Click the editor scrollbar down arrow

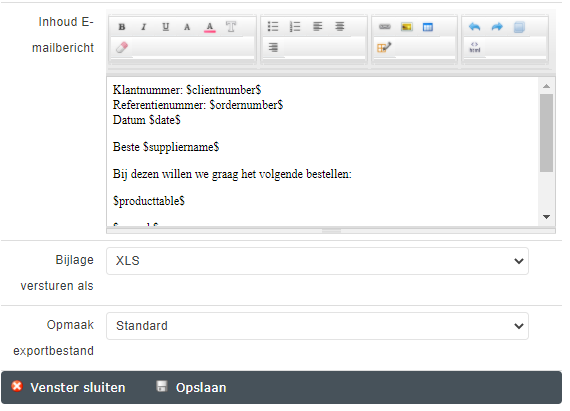click(546, 217)
